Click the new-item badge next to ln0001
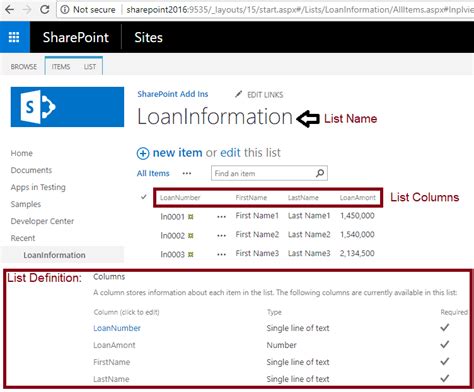 coord(191,217)
